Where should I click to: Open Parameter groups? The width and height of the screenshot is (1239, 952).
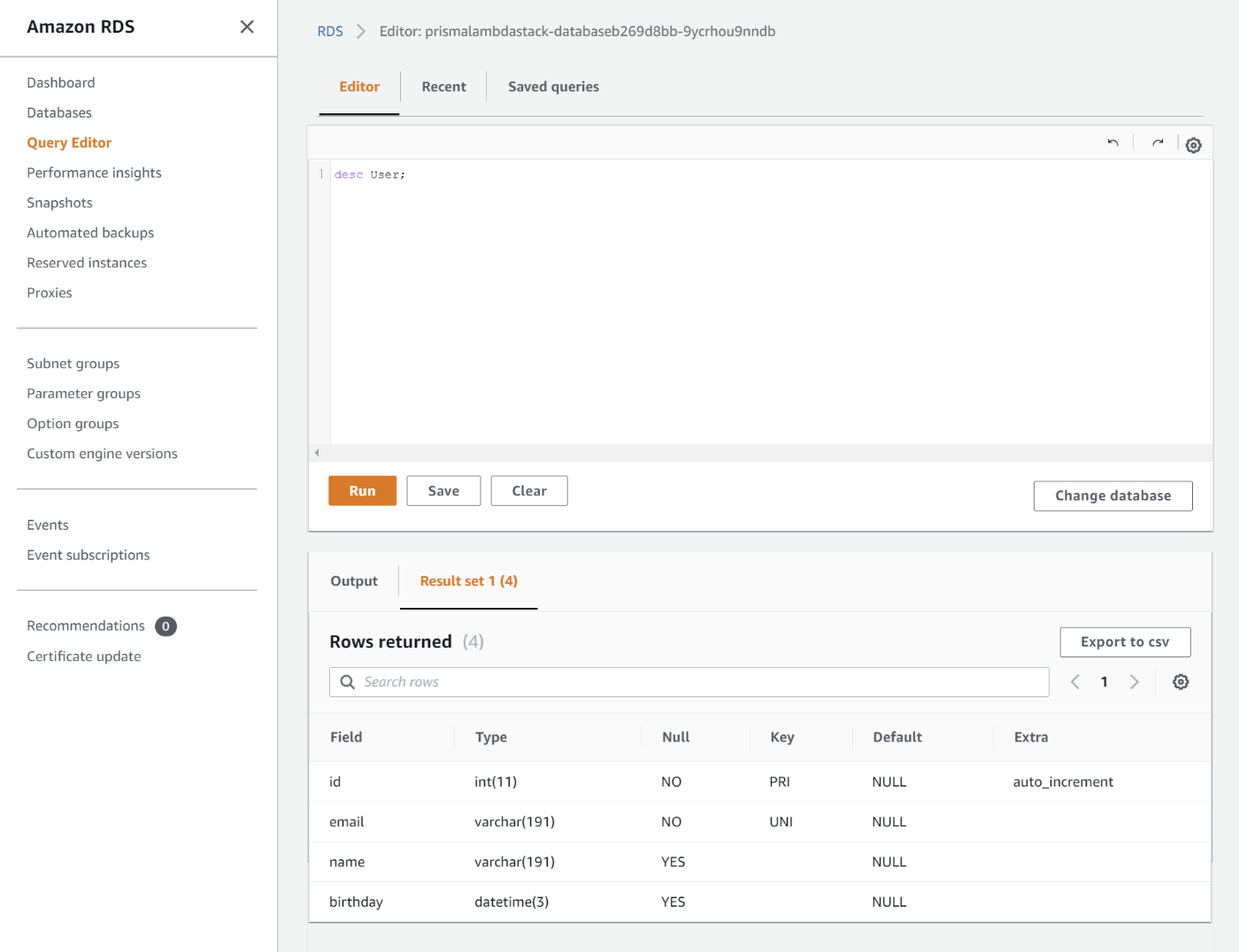tap(83, 394)
